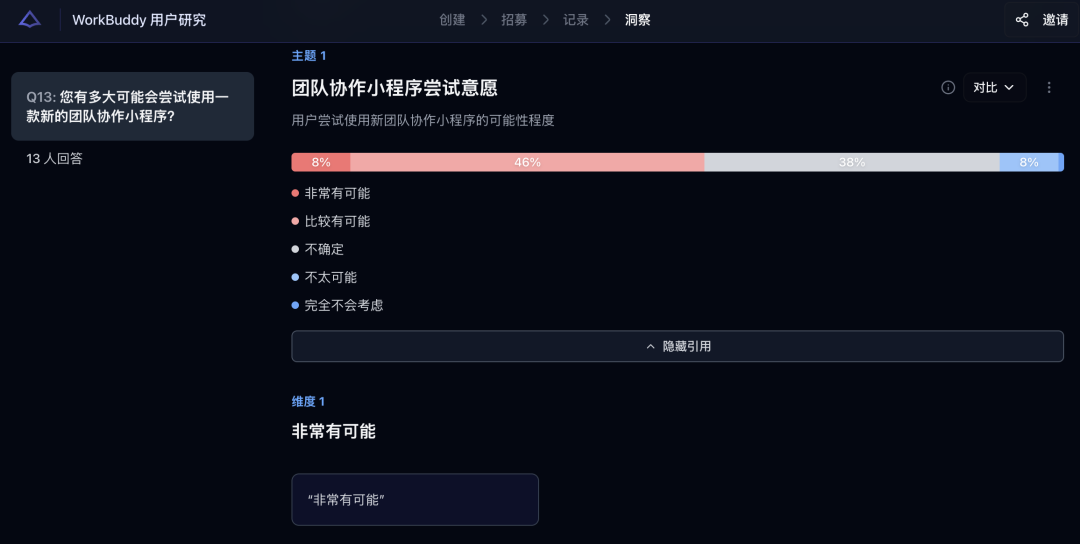
Task: Collapse quotes with 隐藏引用 bar
Action: (x=677, y=346)
